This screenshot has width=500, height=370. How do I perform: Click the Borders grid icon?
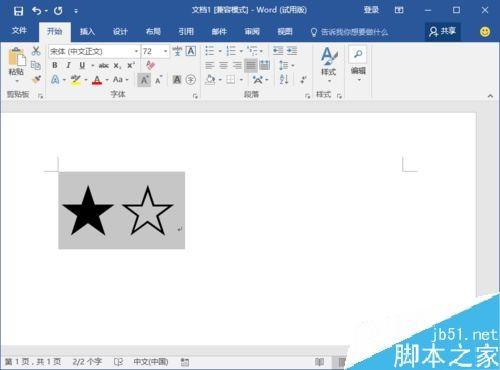pyautogui.click(x=231, y=80)
